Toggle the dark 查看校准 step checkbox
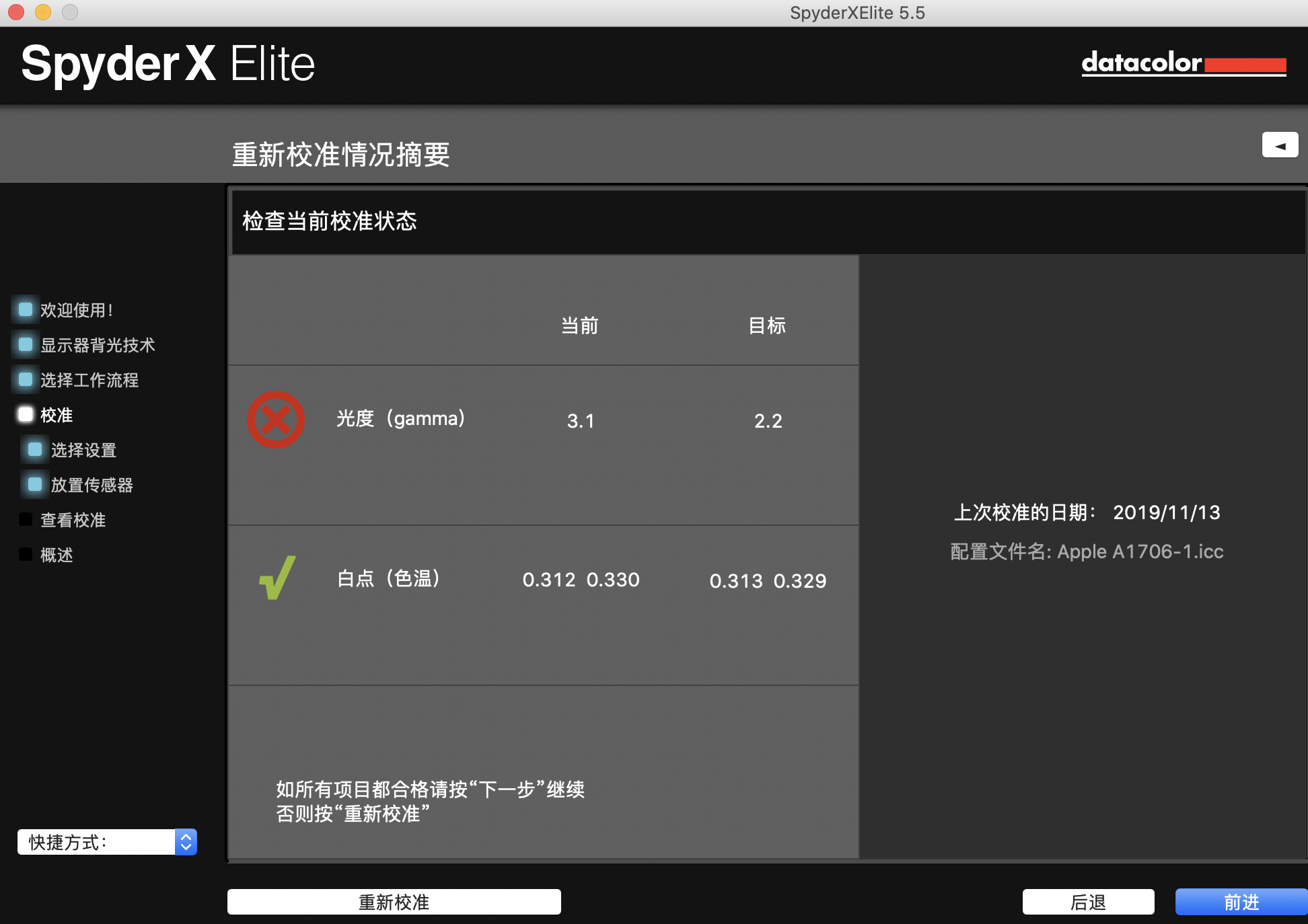The width and height of the screenshot is (1308, 924). coord(26,519)
